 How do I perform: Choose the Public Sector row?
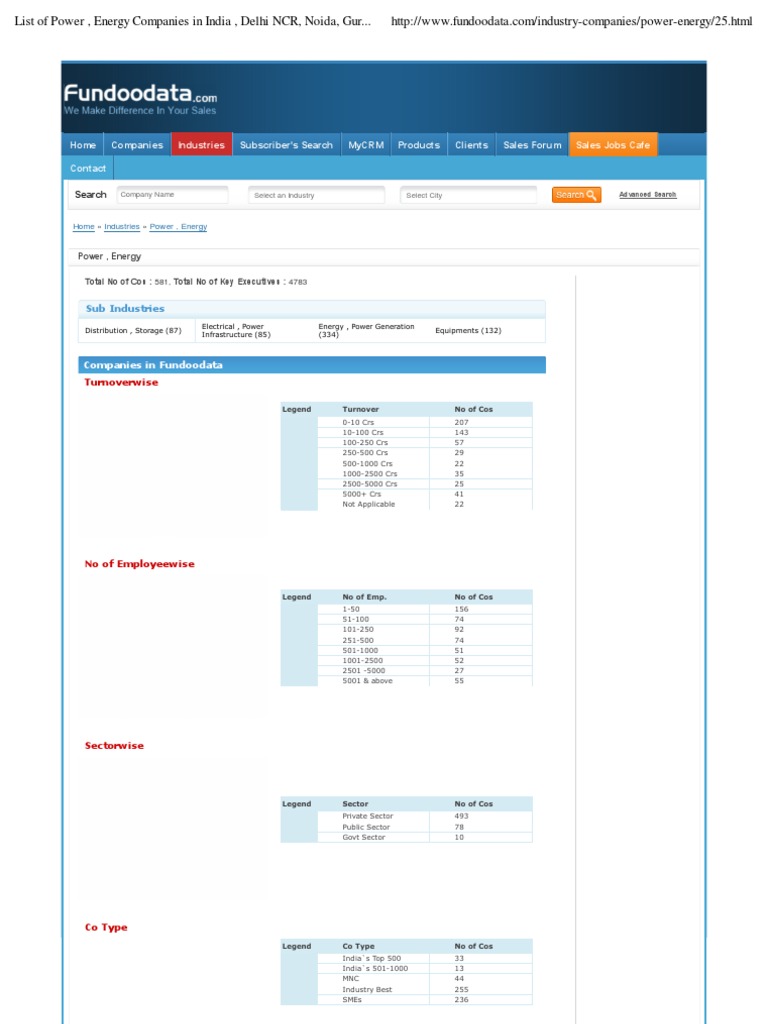[x=424, y=827]
